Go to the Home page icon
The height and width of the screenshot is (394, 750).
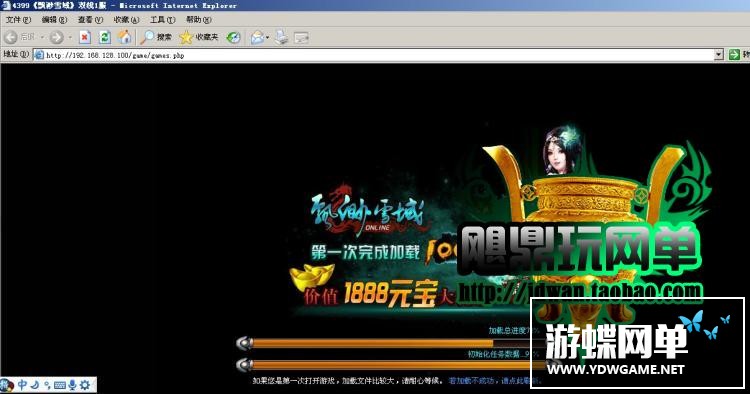point(125,37)
